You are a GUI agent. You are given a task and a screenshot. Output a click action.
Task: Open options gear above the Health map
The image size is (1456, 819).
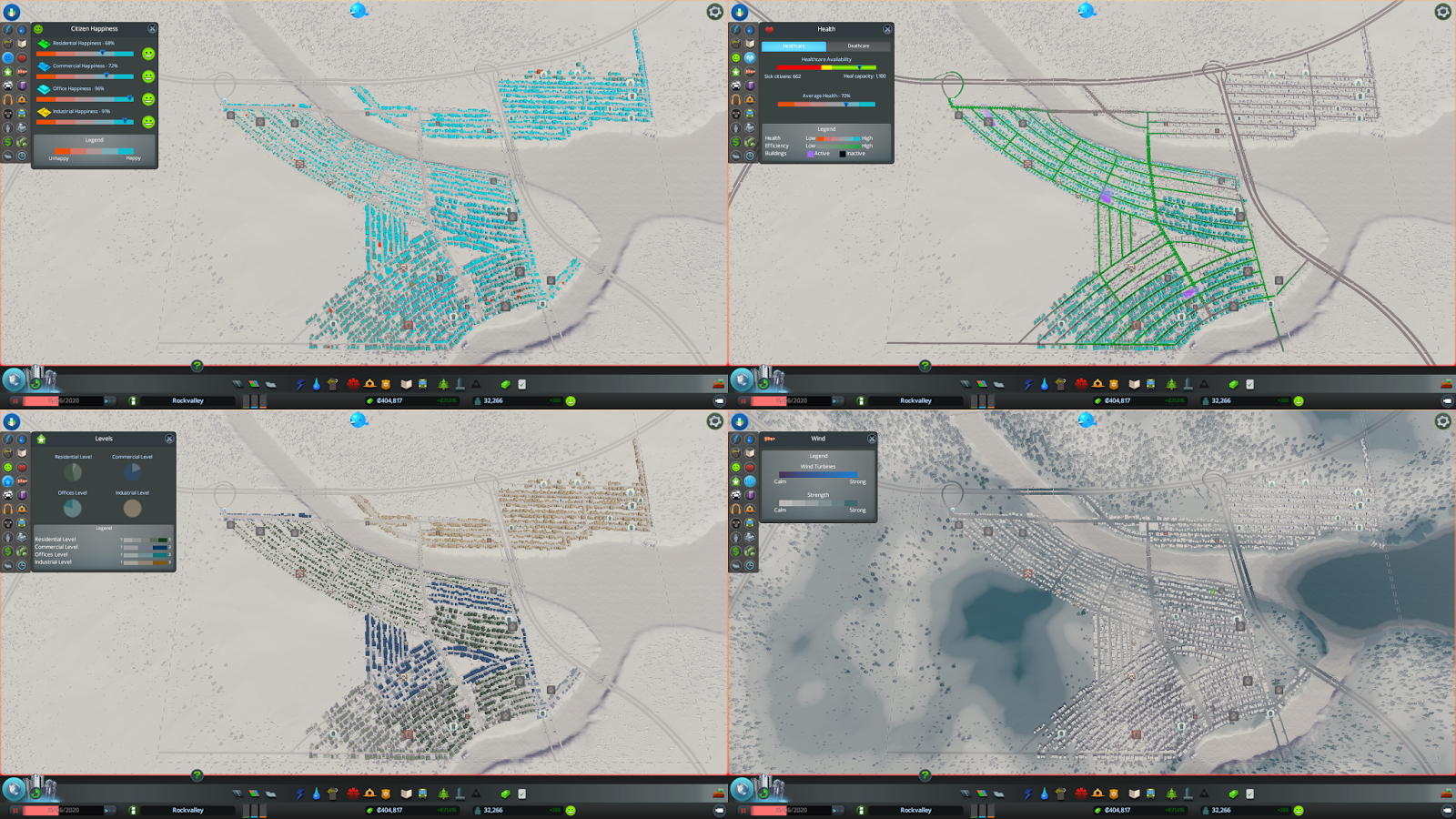(x=1442, y=12)
